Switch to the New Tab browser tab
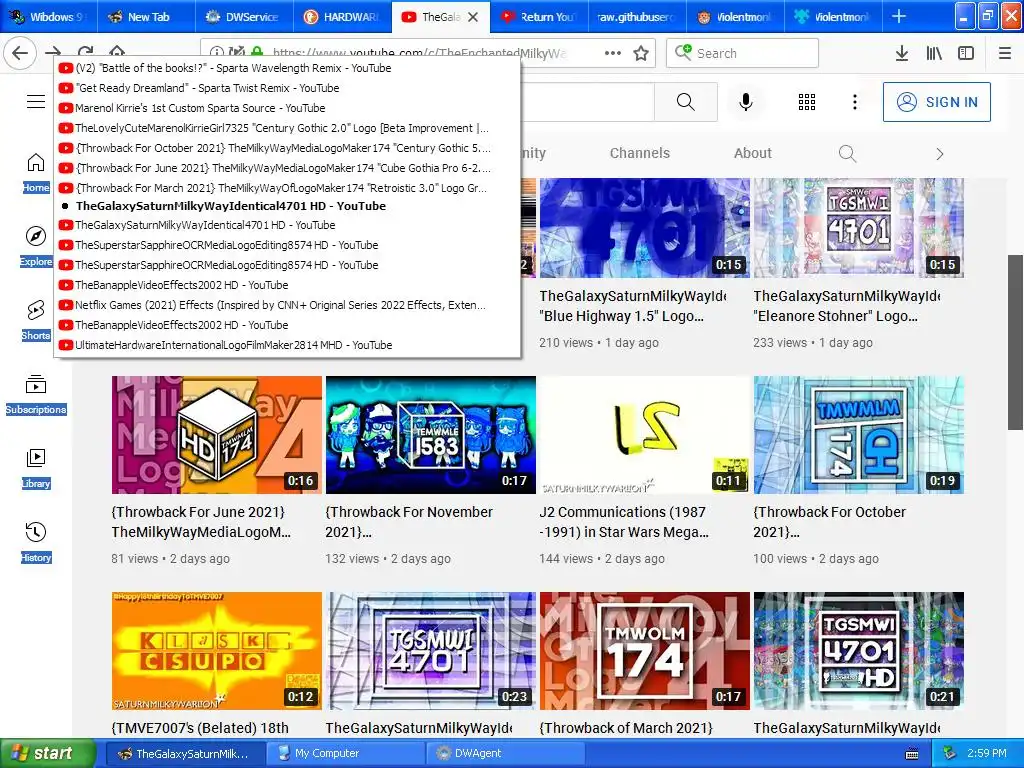Image resolution: width=1024 pixels, height=768 pixels. click(146, 17)
